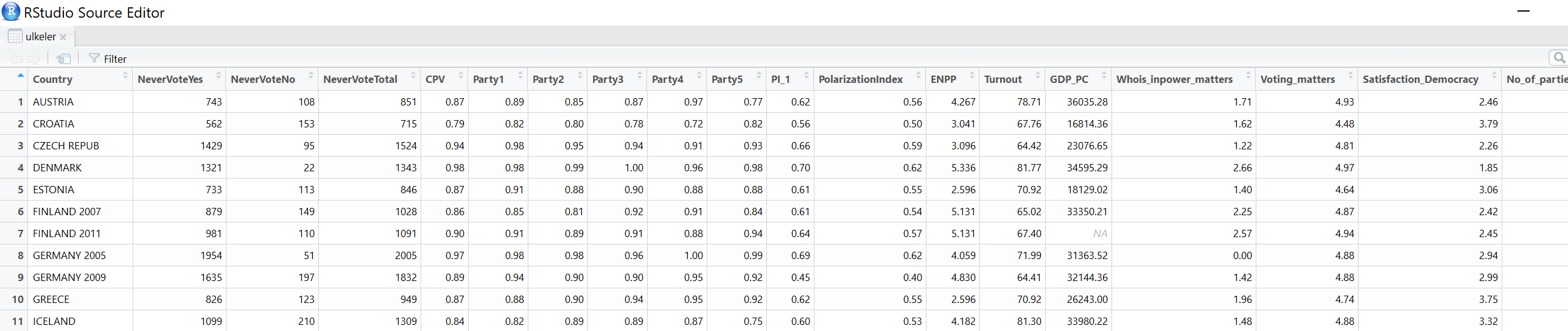Screen dimensions: 1568x331
Task: Click the blue sort arrow above row numbers
Action: tap(21, 76)
